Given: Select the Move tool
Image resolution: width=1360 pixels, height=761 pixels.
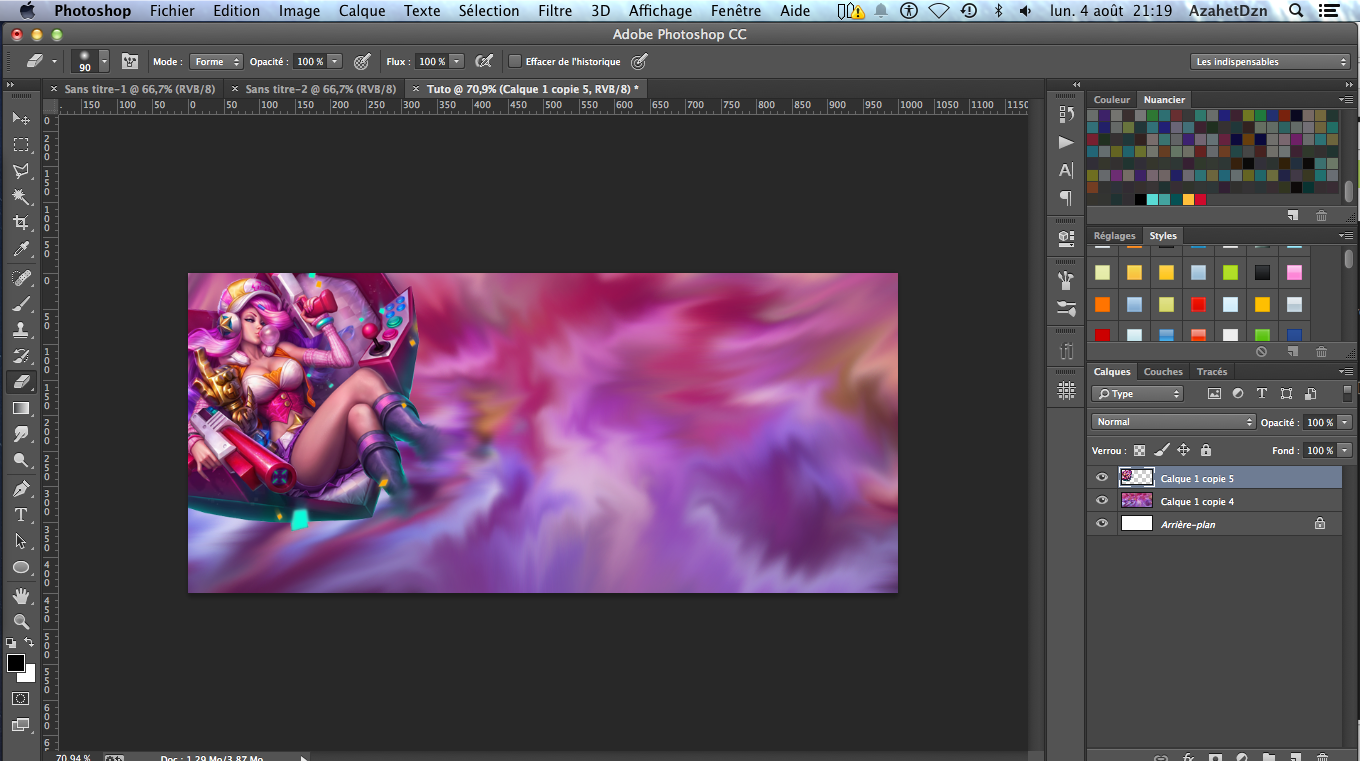Looking at the screenshot, I should tap(20, 119).
